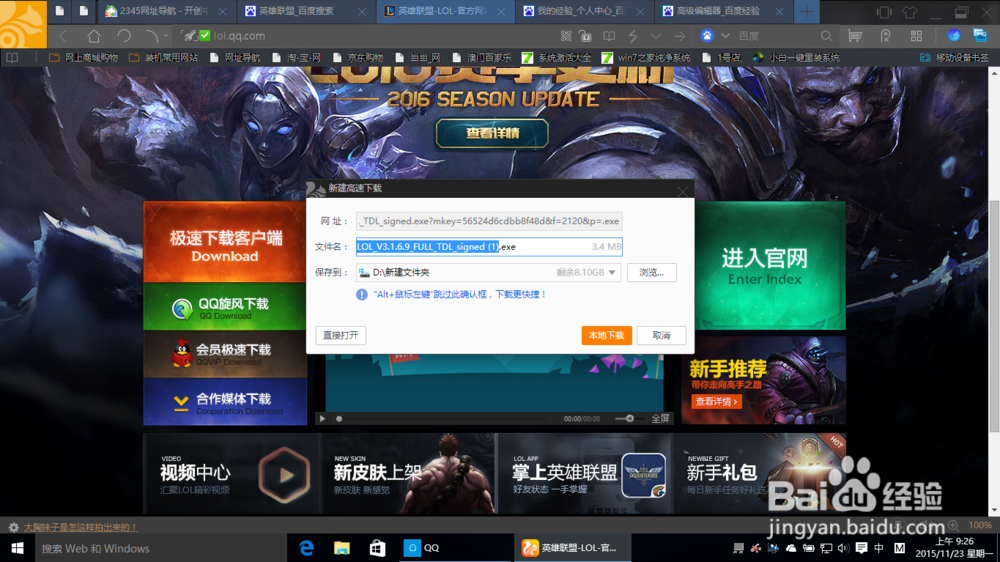Click the skin shirt icon in title bar
Image resolution: width=1000 pixels, height=562 pixels.
click(x=909, y=11)
